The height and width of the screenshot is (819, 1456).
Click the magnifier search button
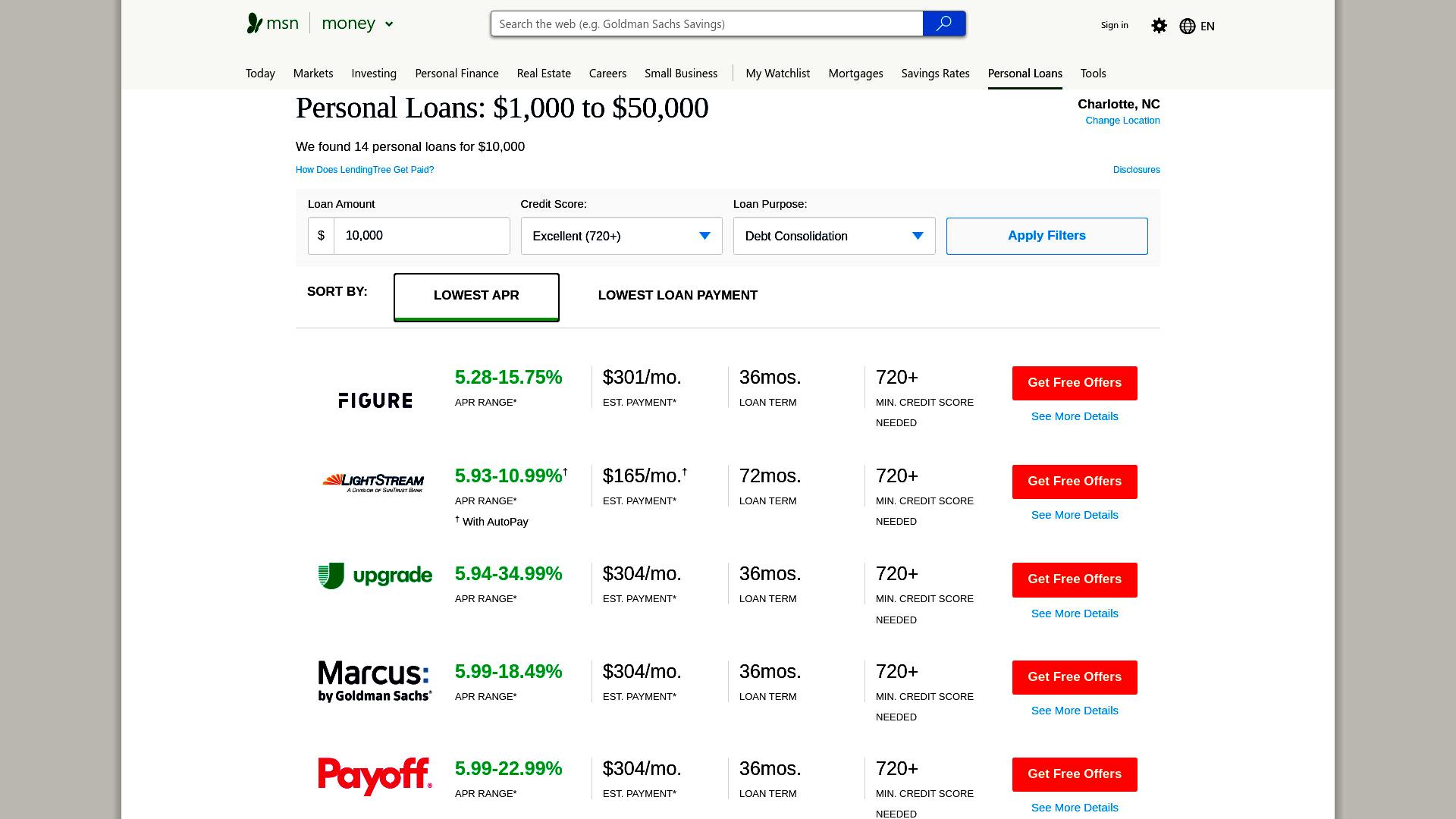943,24
